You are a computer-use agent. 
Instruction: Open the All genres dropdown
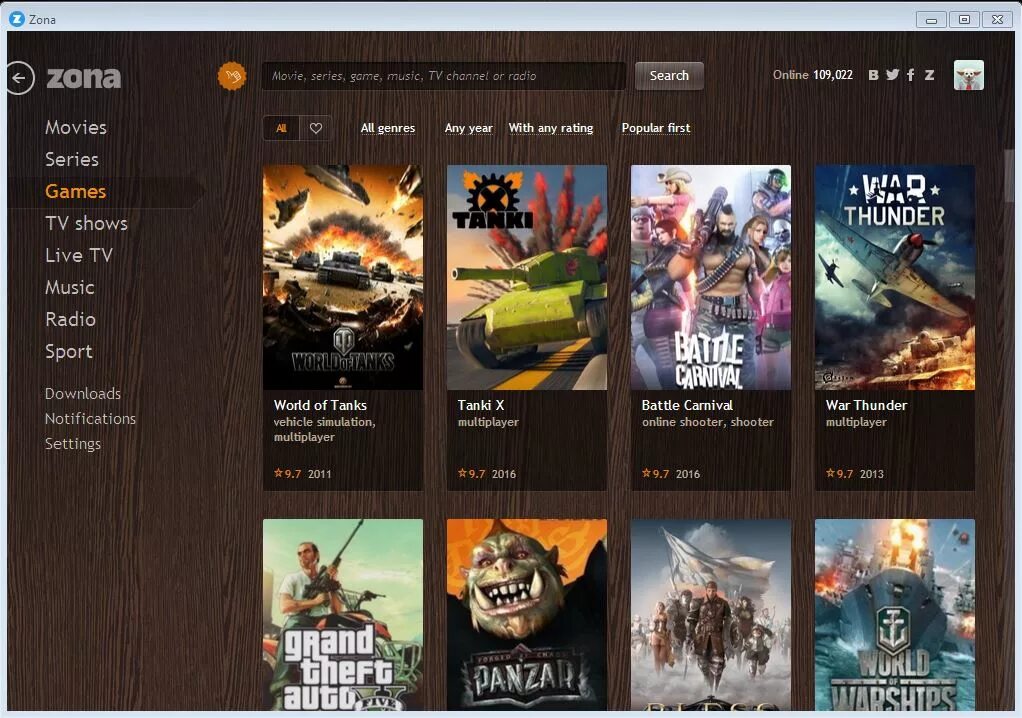pyautogui.click(x=388, y=128)
